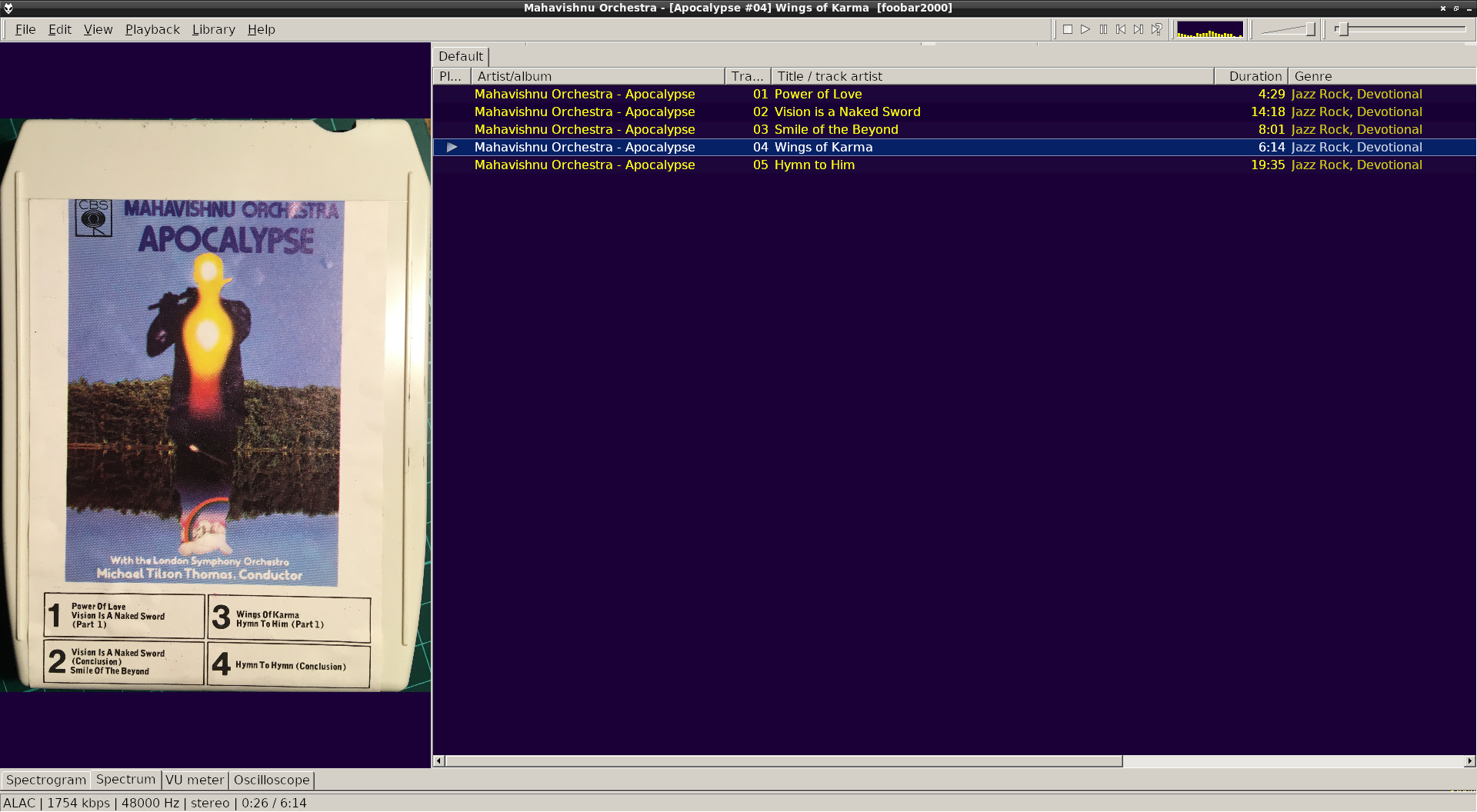This screenshot has height=812, width=1477.
Task: Skip to the previous track
Action: [1121, 29]
